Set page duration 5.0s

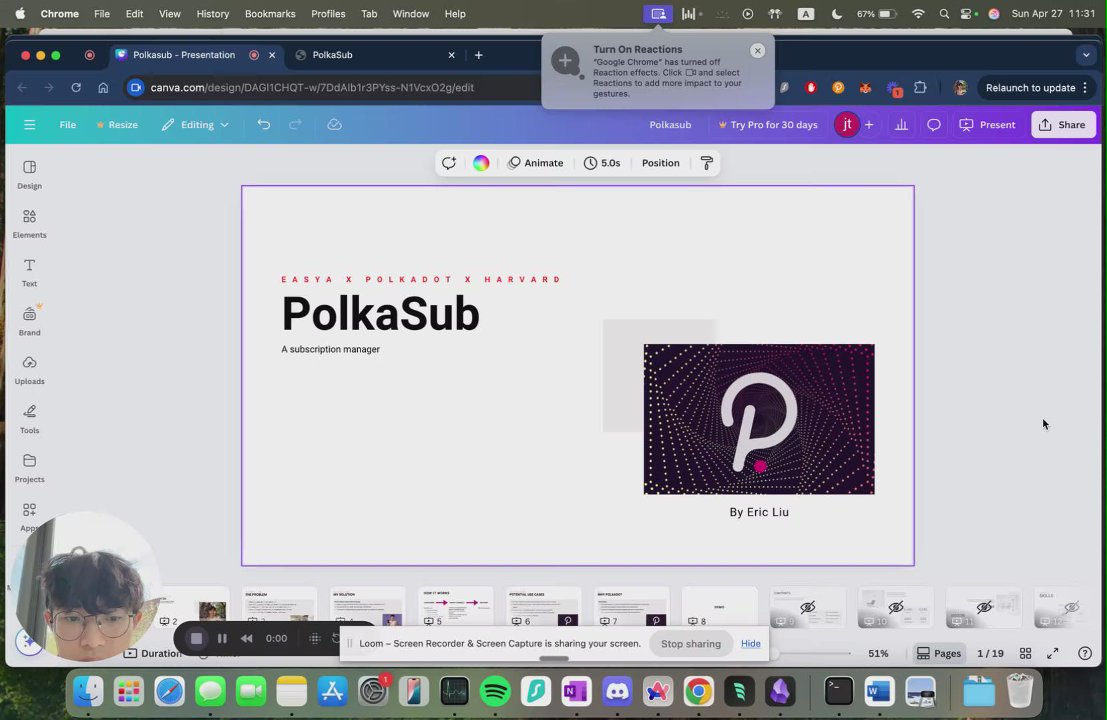(602, 163)
